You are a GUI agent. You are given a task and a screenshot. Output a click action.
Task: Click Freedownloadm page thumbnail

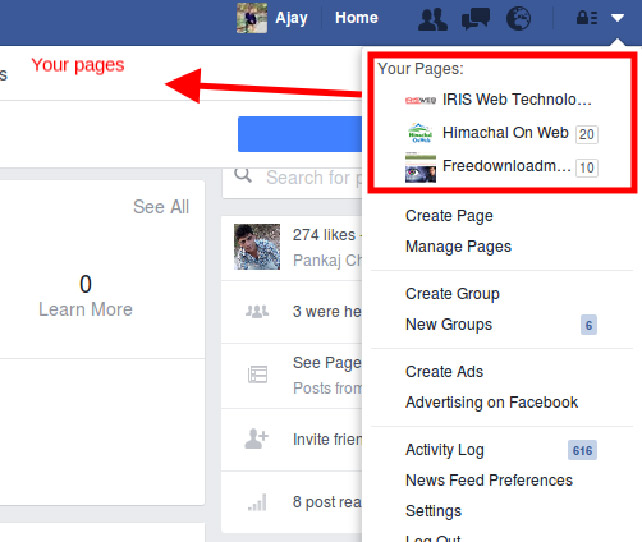pos(420,167)
